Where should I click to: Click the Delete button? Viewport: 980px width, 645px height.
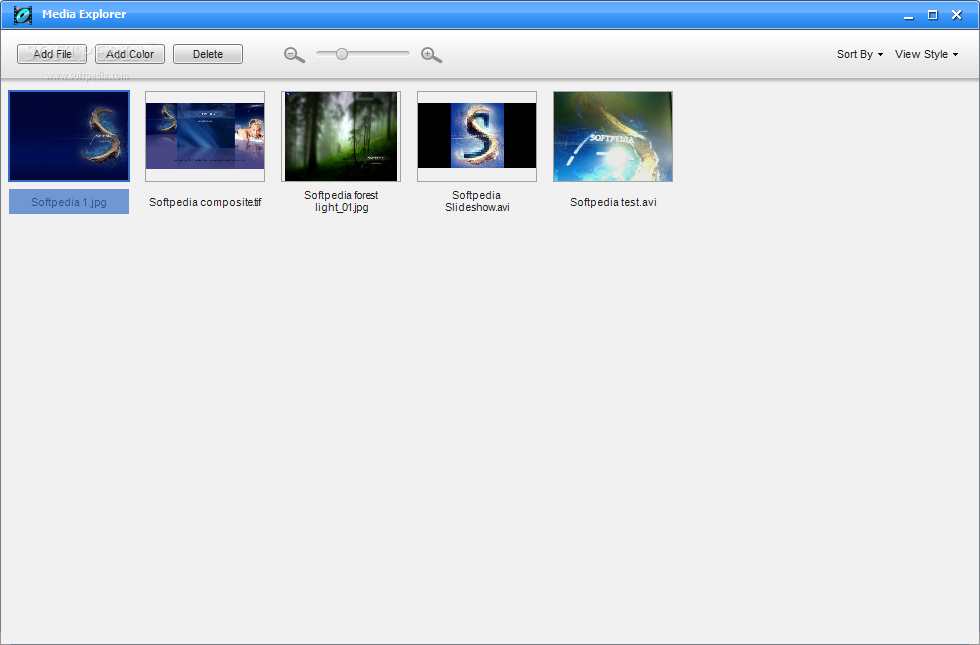pyautogui.click(x=208, y=54)
